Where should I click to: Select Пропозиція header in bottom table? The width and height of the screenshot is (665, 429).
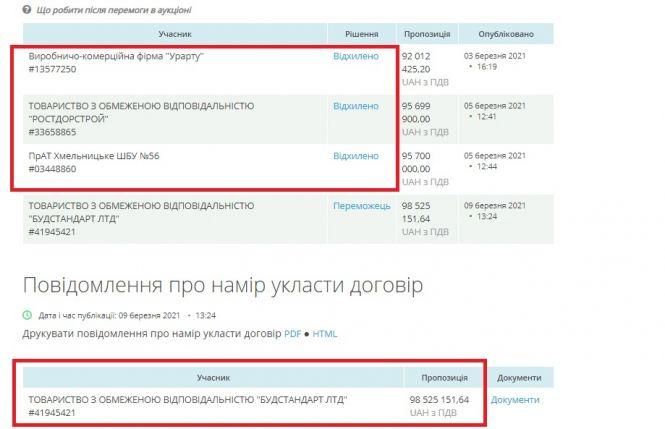click(x=444, y=377)
